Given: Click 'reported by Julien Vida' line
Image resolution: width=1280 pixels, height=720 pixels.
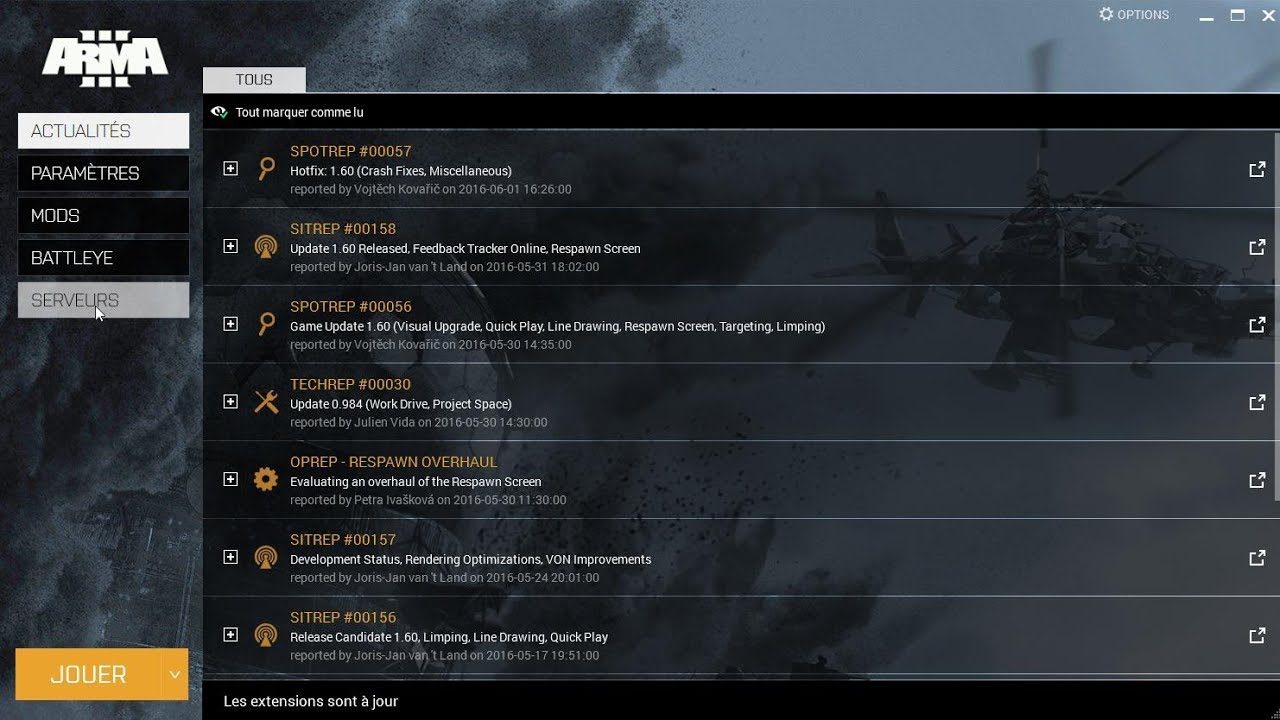Looking at the screenshot, I should click(x=419, y=422).
